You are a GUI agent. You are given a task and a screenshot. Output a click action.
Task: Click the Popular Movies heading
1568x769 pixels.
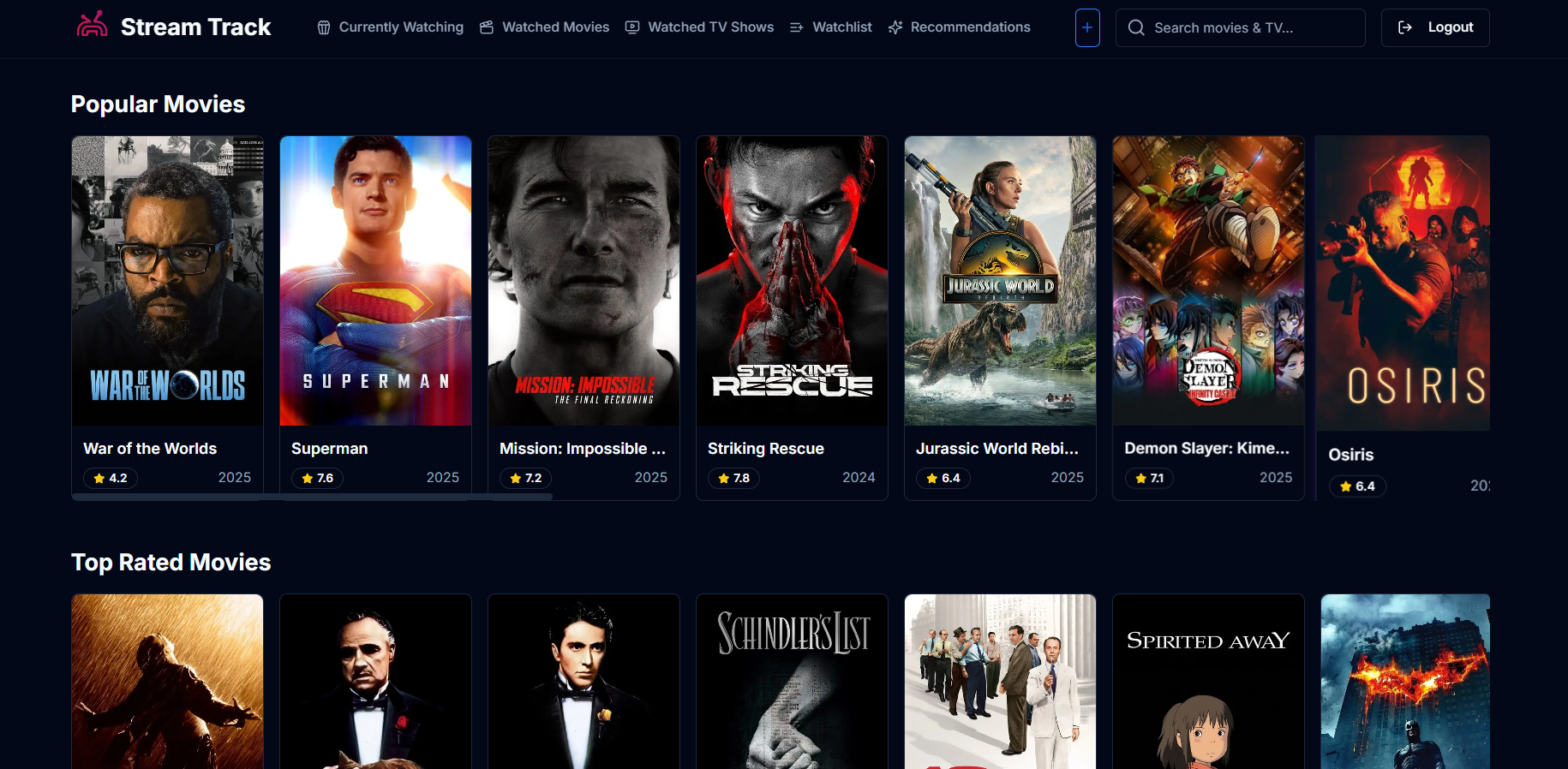(x=158, y=104)
